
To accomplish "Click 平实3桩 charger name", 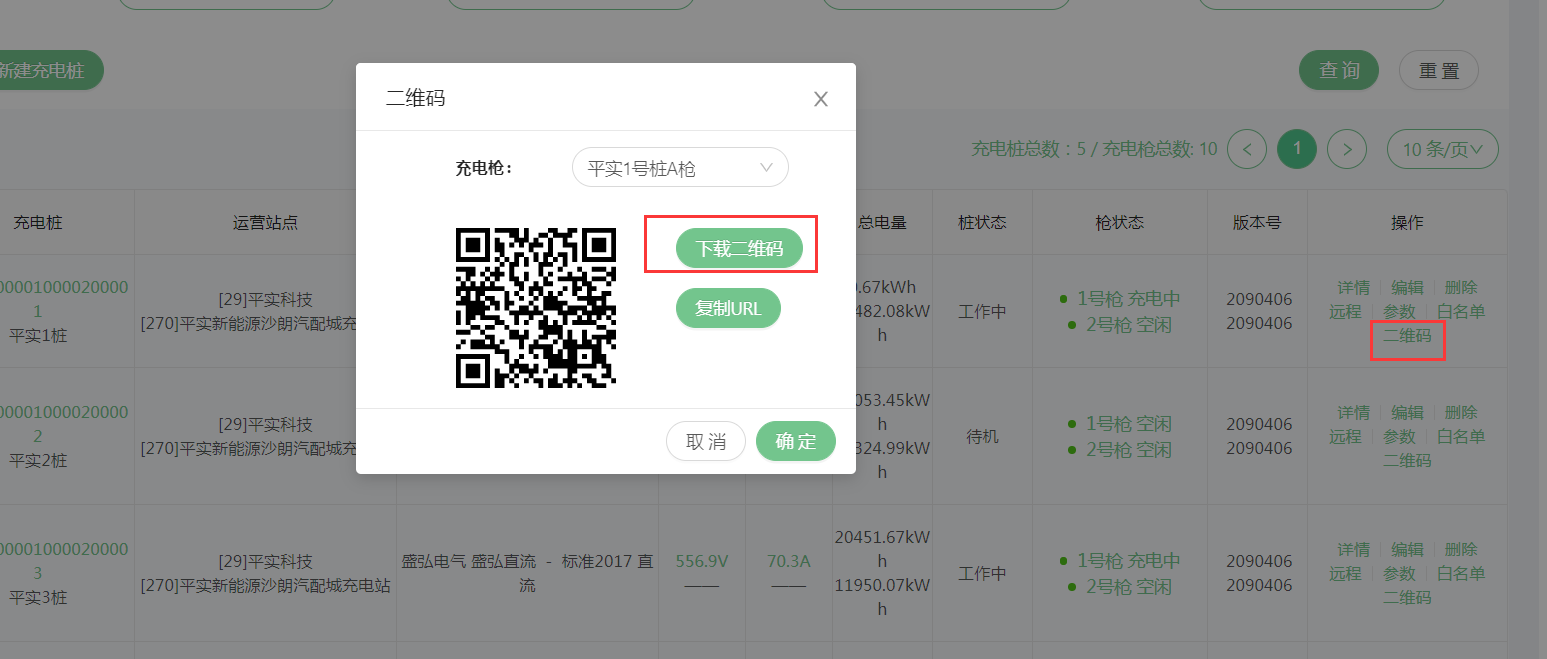I will coord(38,597).
